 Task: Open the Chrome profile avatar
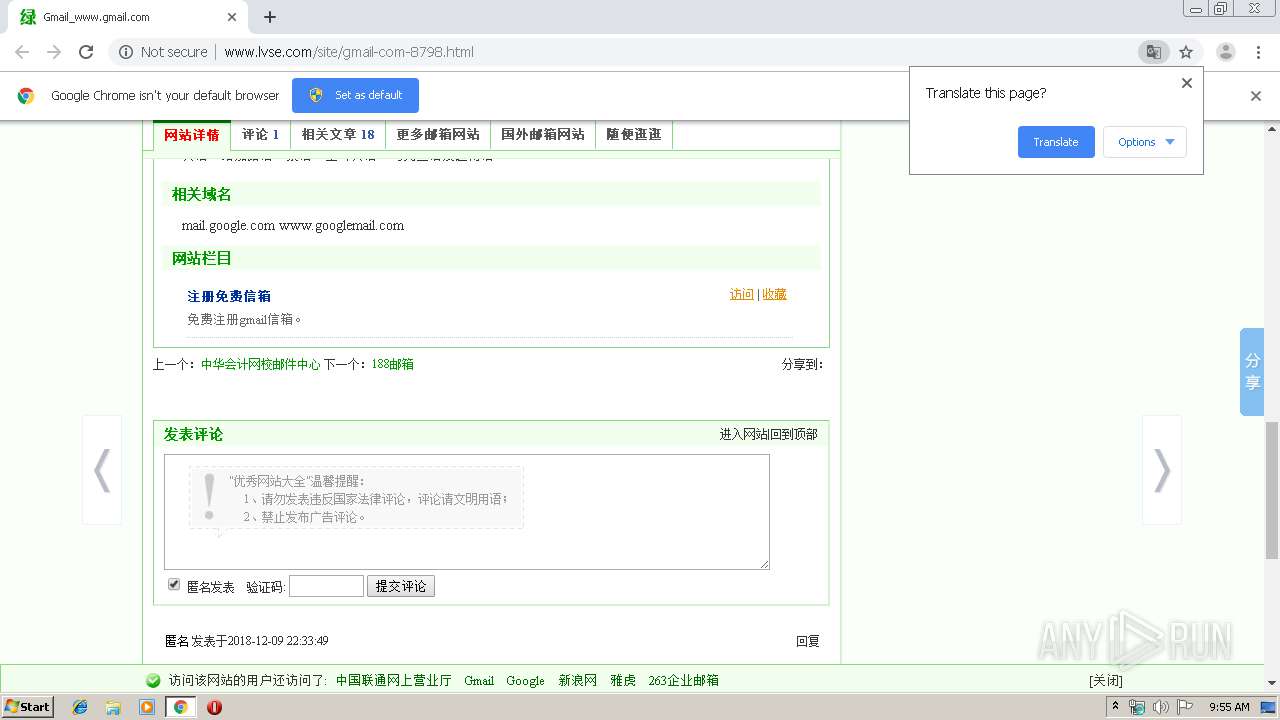(x=1225, y=52)
